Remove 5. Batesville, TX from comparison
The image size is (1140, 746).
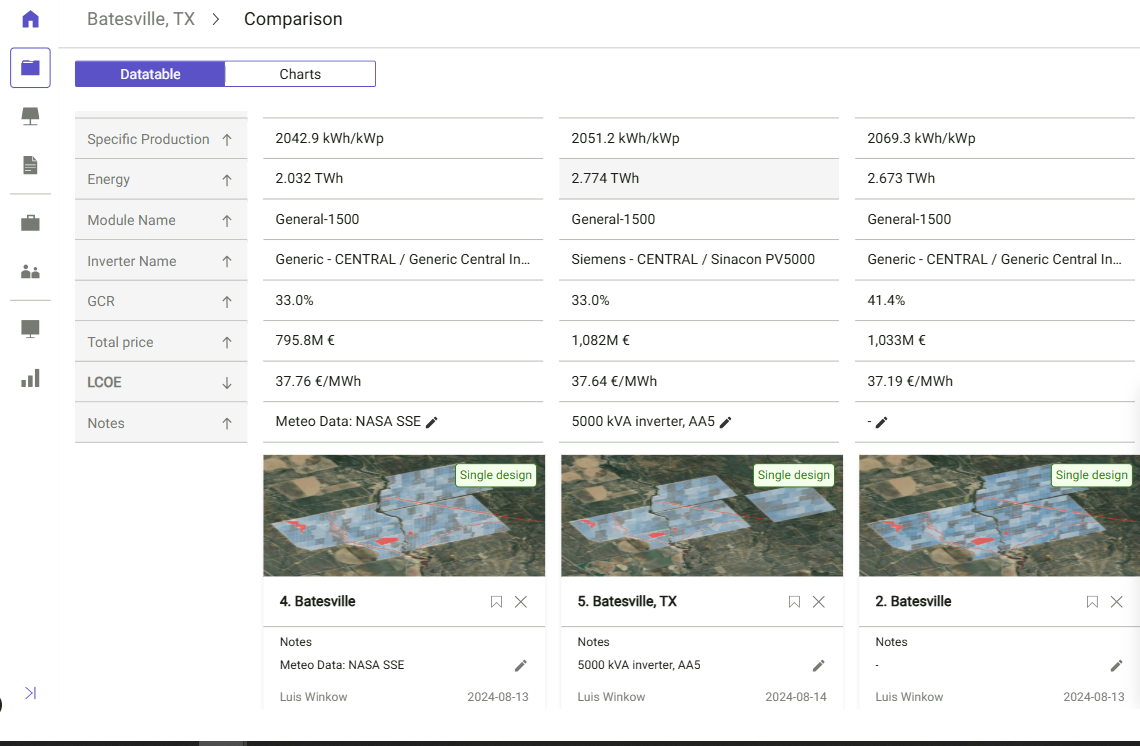tap(819, 602)
